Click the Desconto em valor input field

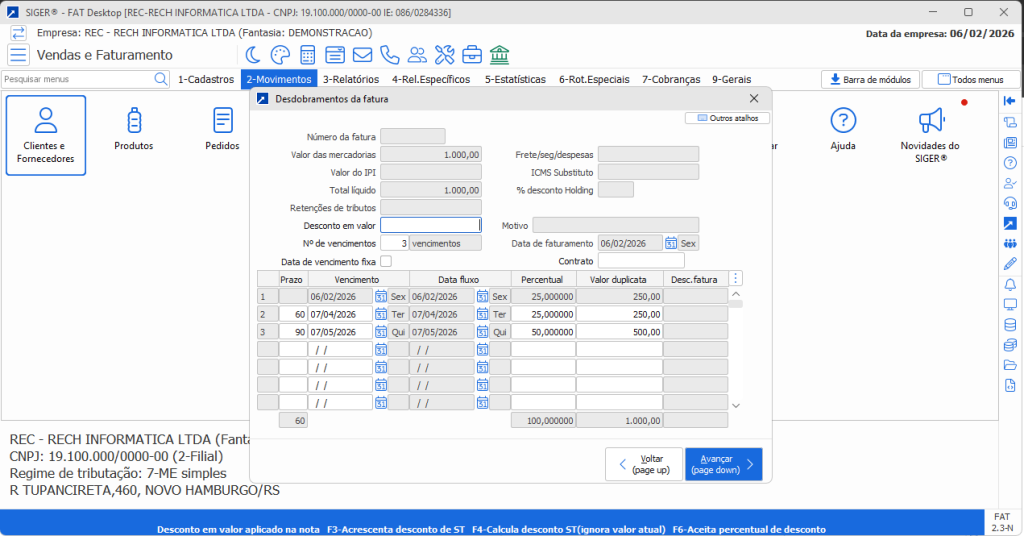tap(430, 225)
